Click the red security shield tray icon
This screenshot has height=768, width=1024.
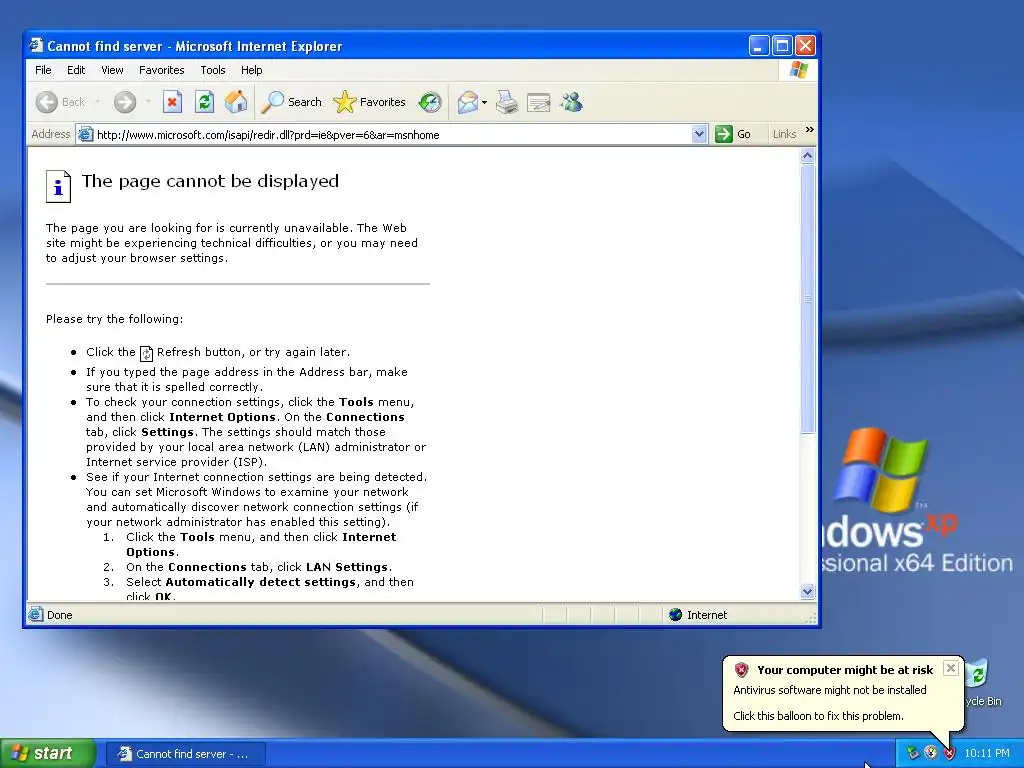pyautogui.click(x=949, y=753)
